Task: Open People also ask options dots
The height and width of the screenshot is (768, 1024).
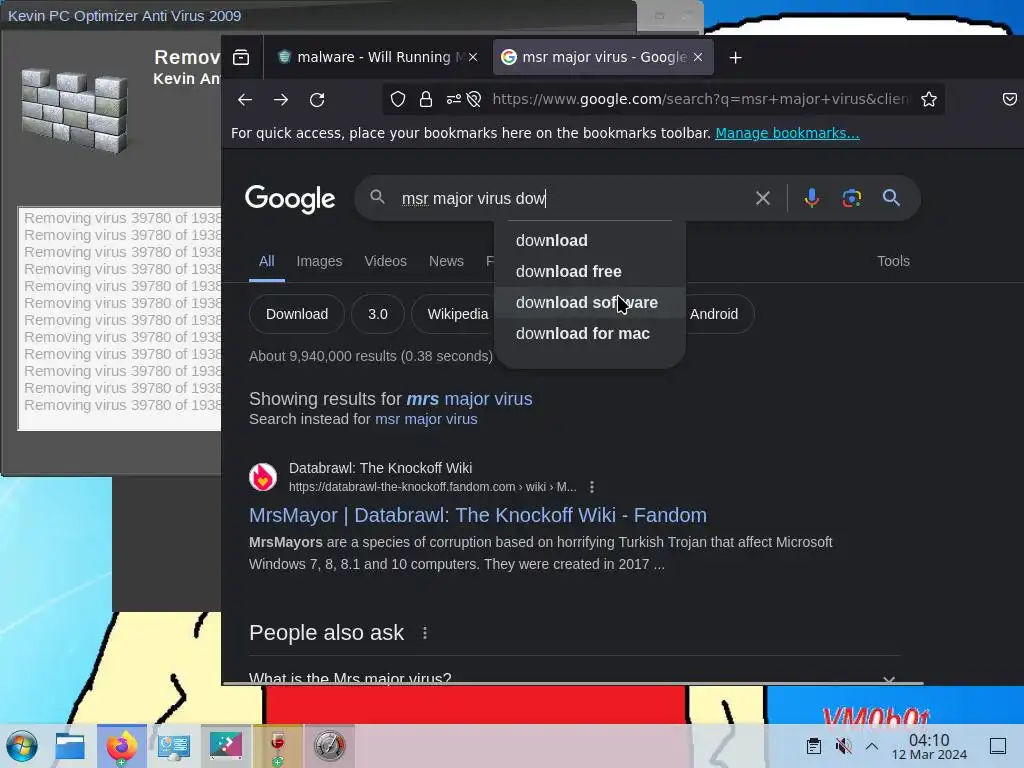Action: [425, 633]
